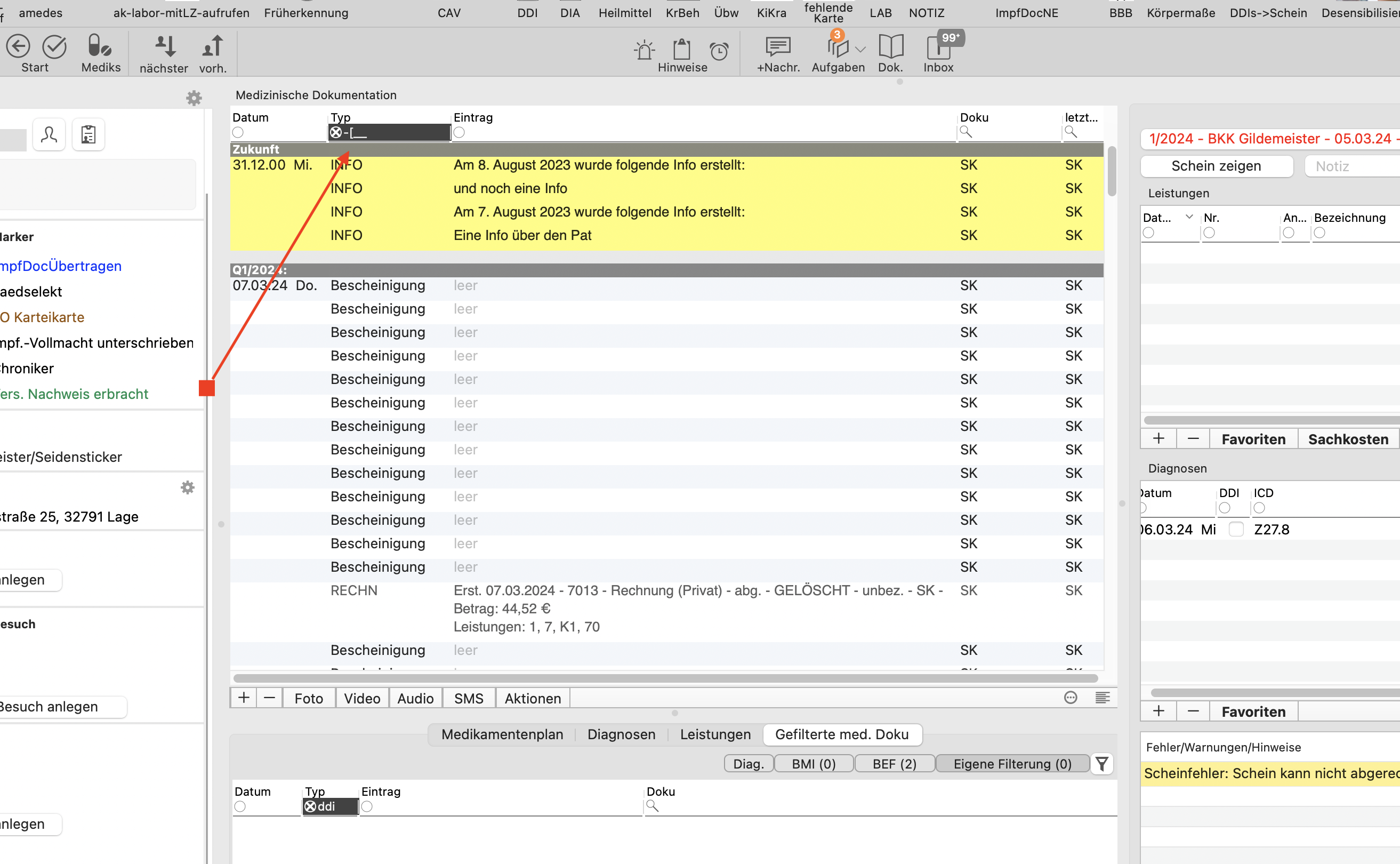Toggle the Dat... filter circle in Leistungen
This screenshot has height=864, width=1400.
pos(1149,233)
